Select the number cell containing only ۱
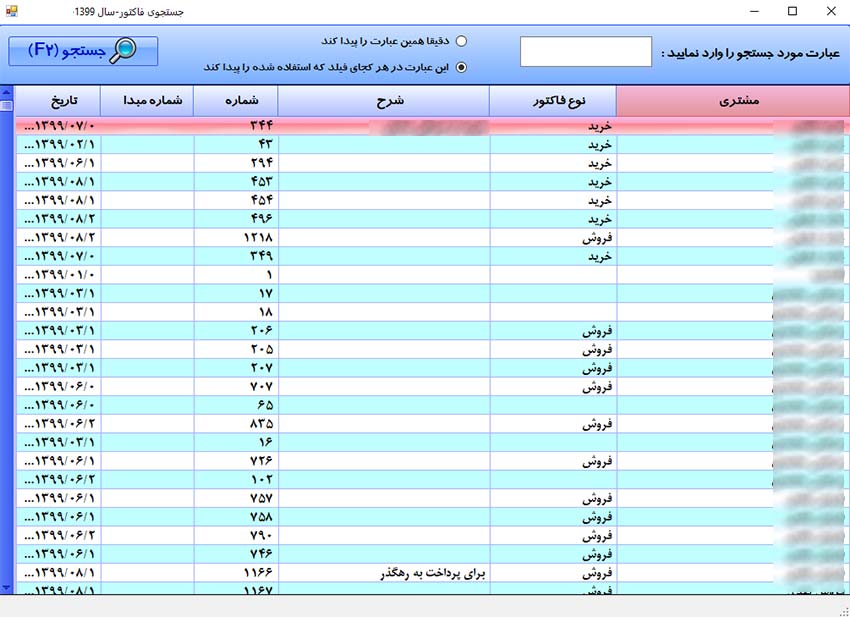Image resolution: width=850 pixels, height=617 pixels. (236, 275)
